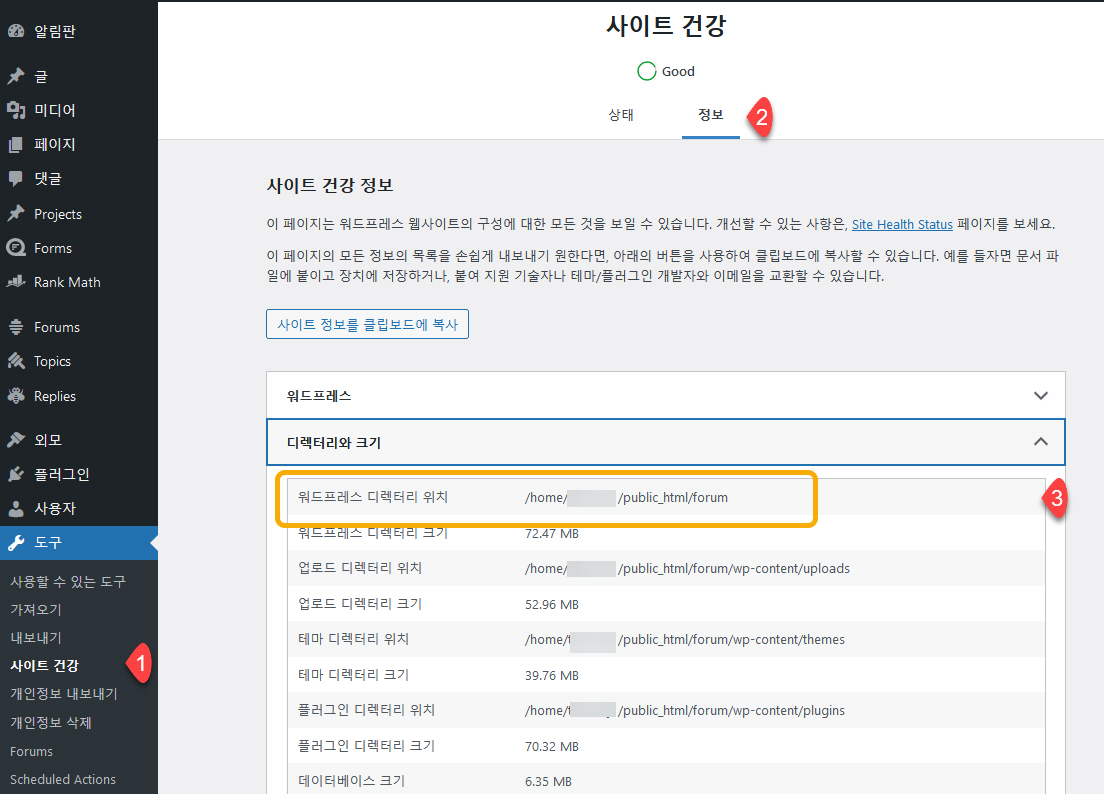1104x794 pixels.
Task: Open the 내보내기 submenu link
Action: [36, 638]
